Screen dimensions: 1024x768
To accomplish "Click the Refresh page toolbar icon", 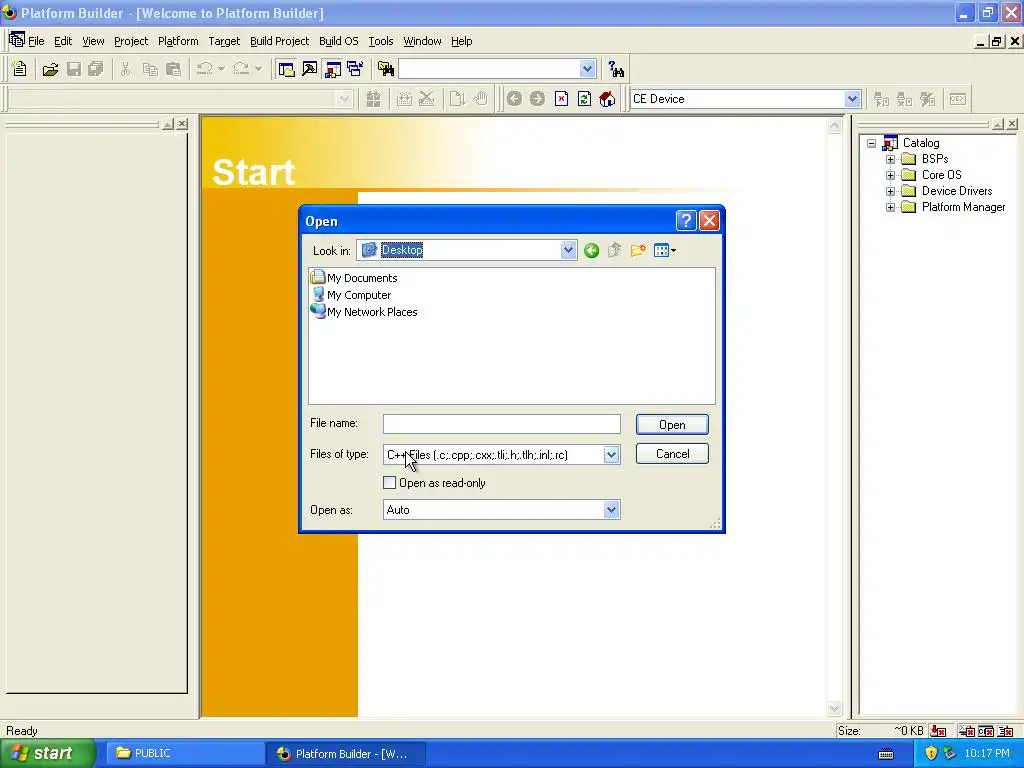I will 584,99.
